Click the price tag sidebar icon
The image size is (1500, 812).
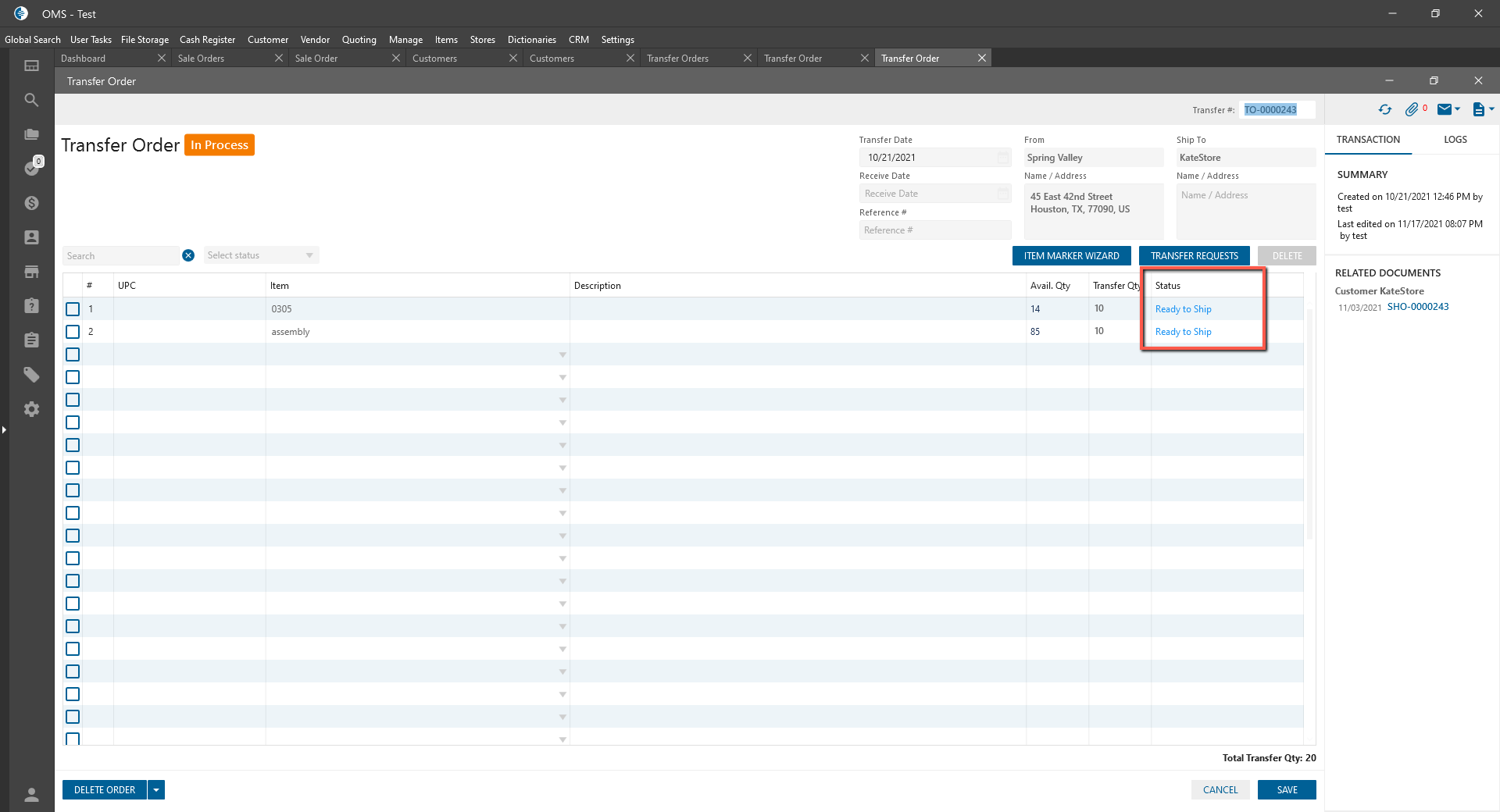[x=31, y=375]
